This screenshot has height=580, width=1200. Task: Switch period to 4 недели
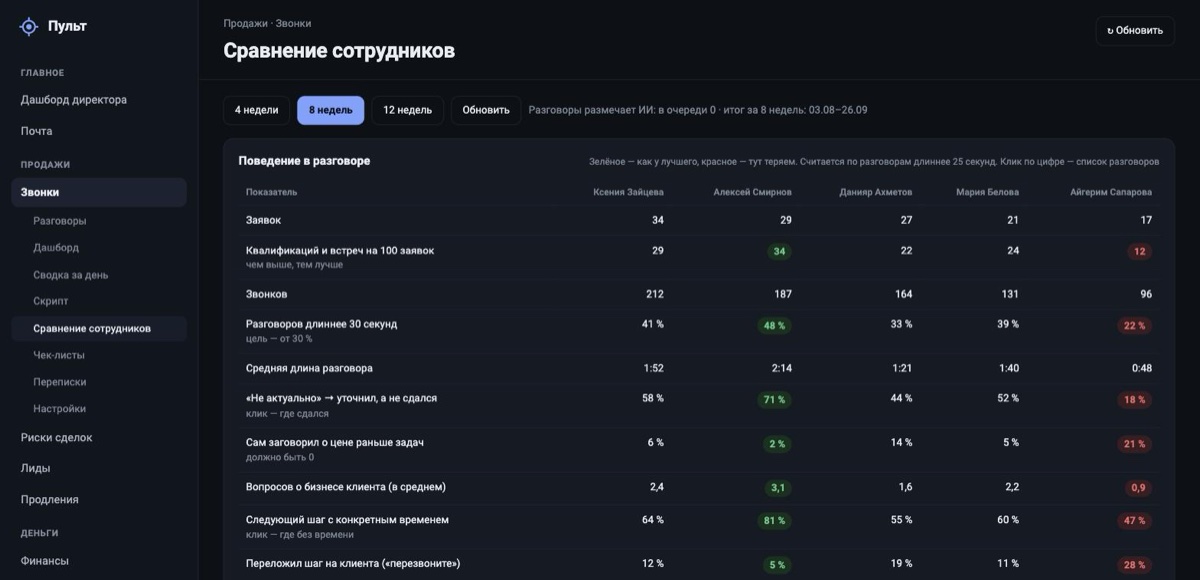257,110
